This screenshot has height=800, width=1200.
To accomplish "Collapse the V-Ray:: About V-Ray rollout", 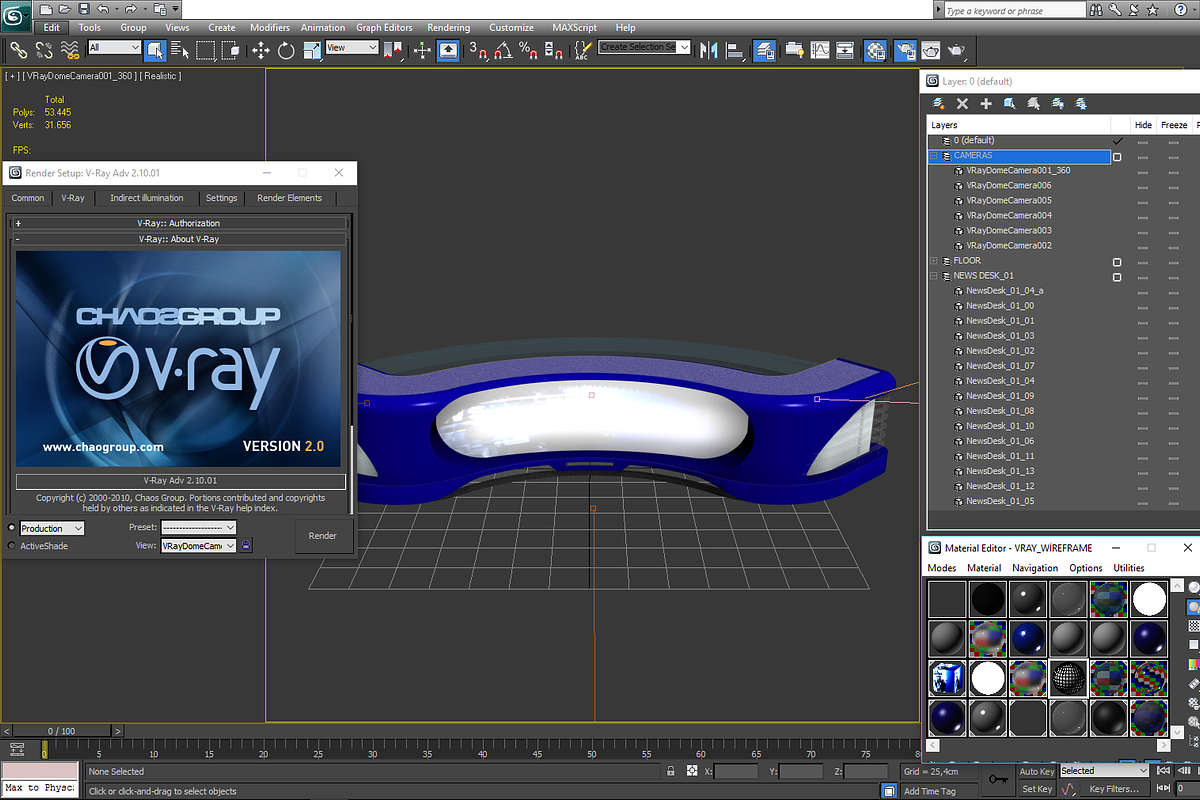I will [x=179, y=239].
